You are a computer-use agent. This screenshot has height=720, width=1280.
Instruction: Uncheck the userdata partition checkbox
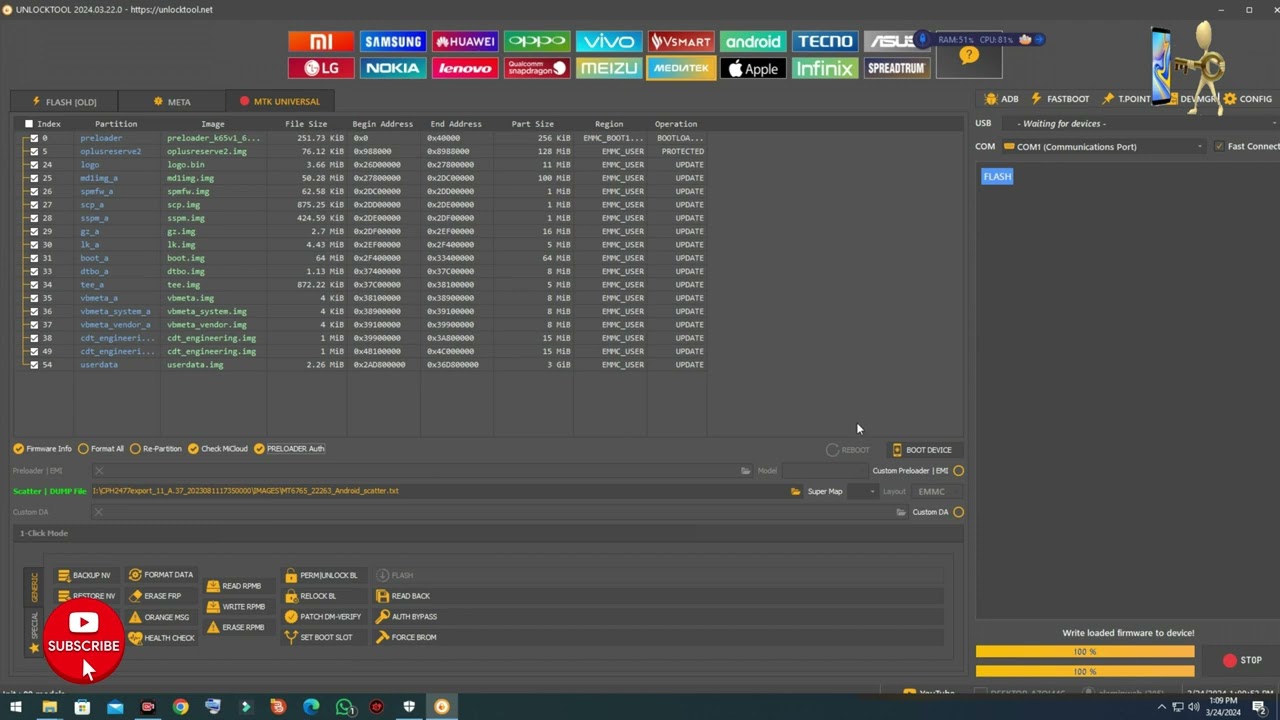pyautogui.click(x=34, y=365)
